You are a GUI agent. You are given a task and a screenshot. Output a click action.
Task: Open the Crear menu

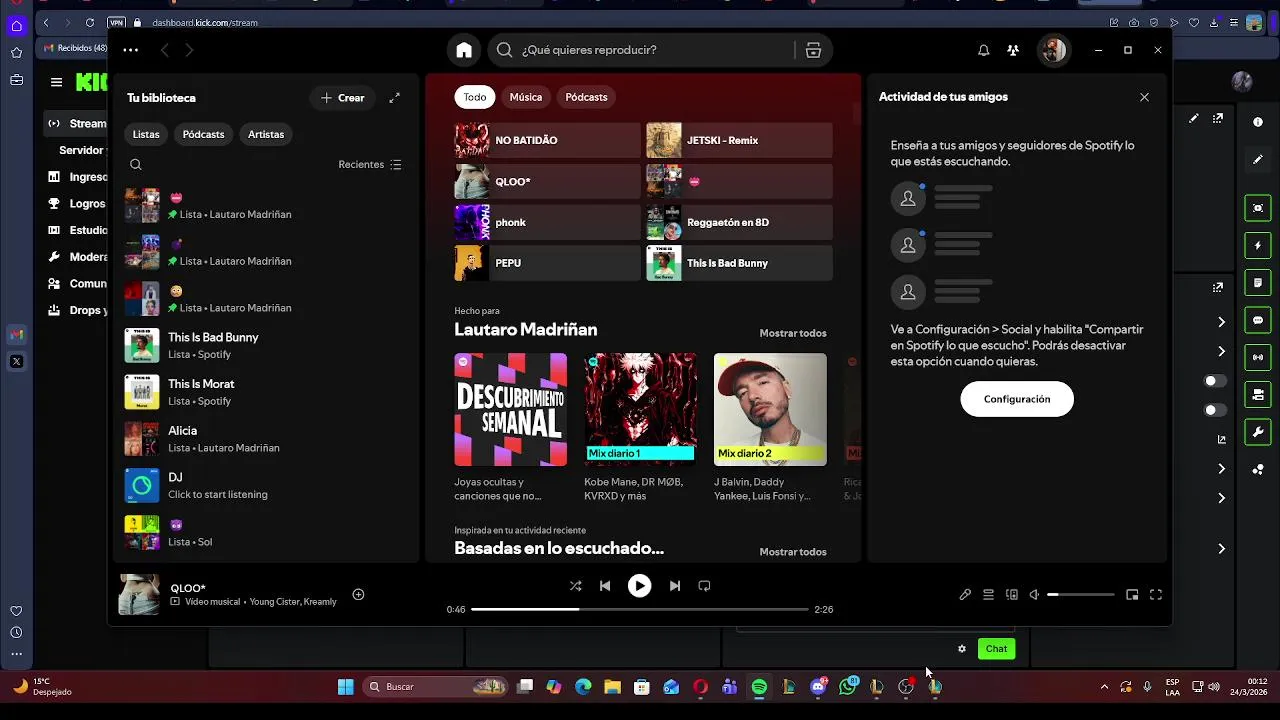point(343,98)
